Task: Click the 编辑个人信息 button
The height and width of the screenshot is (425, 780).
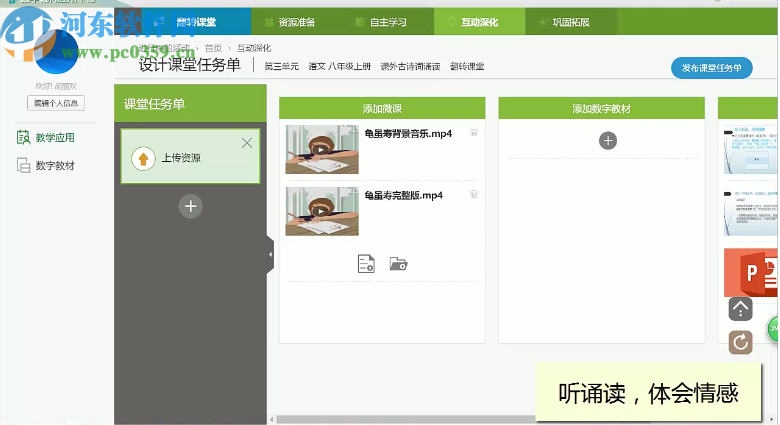Action: [x=56, y=103]
